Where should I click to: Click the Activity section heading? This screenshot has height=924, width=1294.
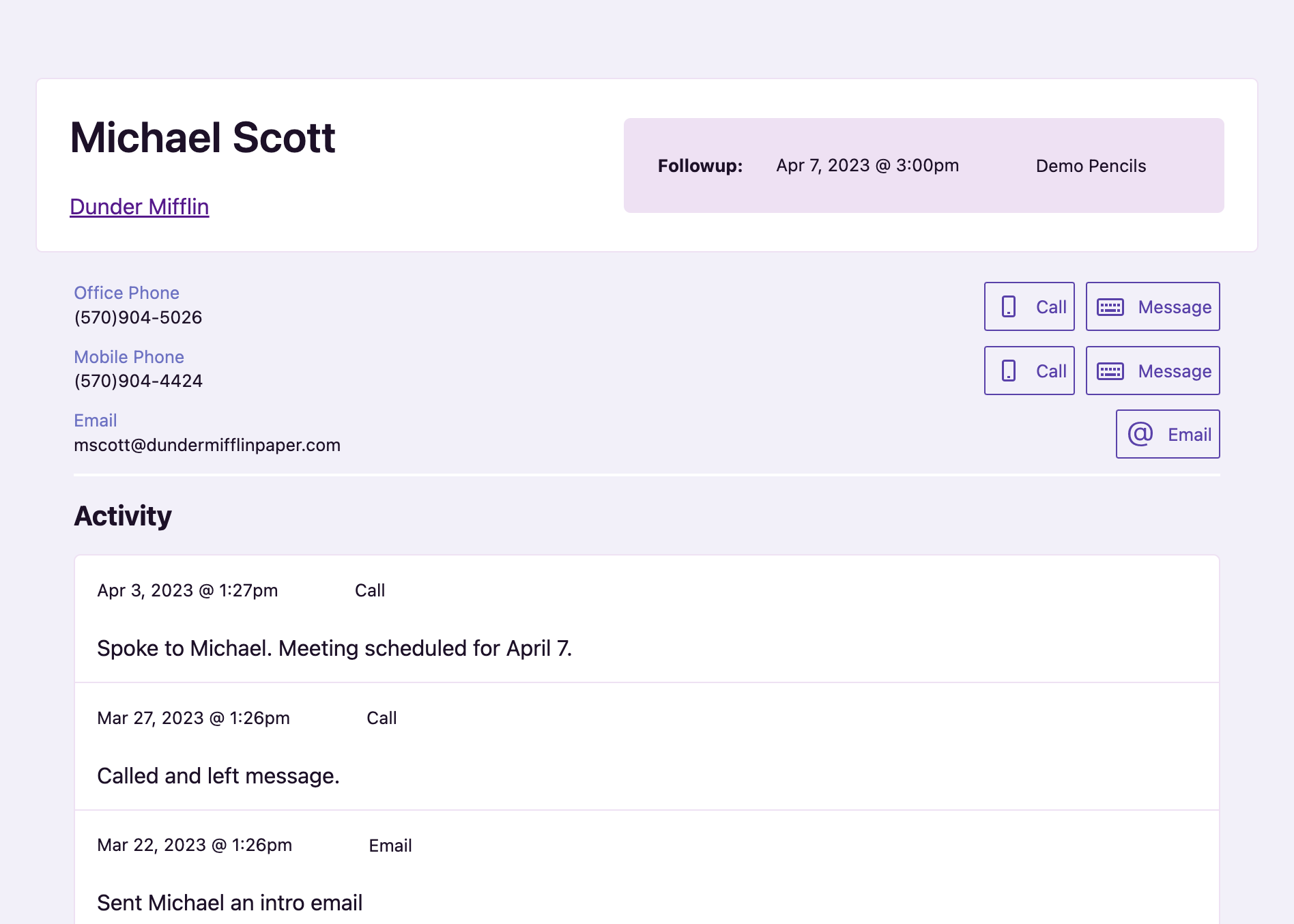pyautogui.click(x=123, y=516)
